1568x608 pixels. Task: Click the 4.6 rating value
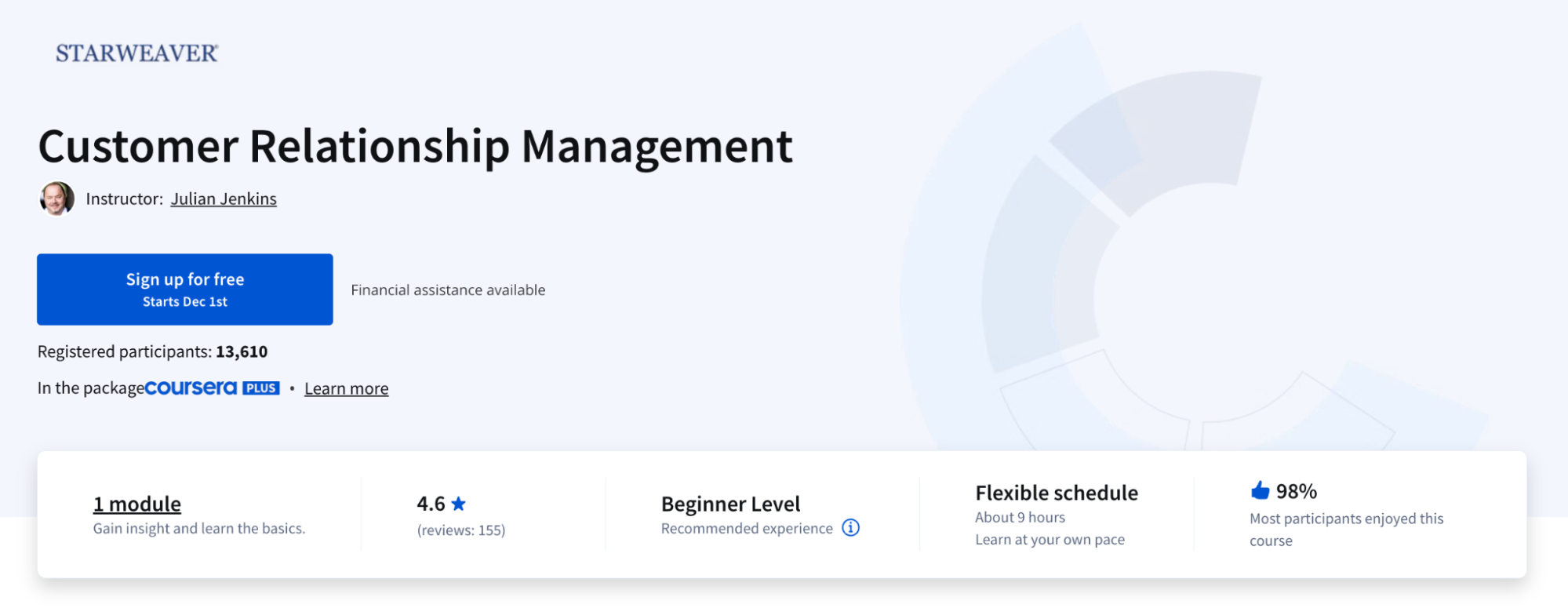pos(431,504)
